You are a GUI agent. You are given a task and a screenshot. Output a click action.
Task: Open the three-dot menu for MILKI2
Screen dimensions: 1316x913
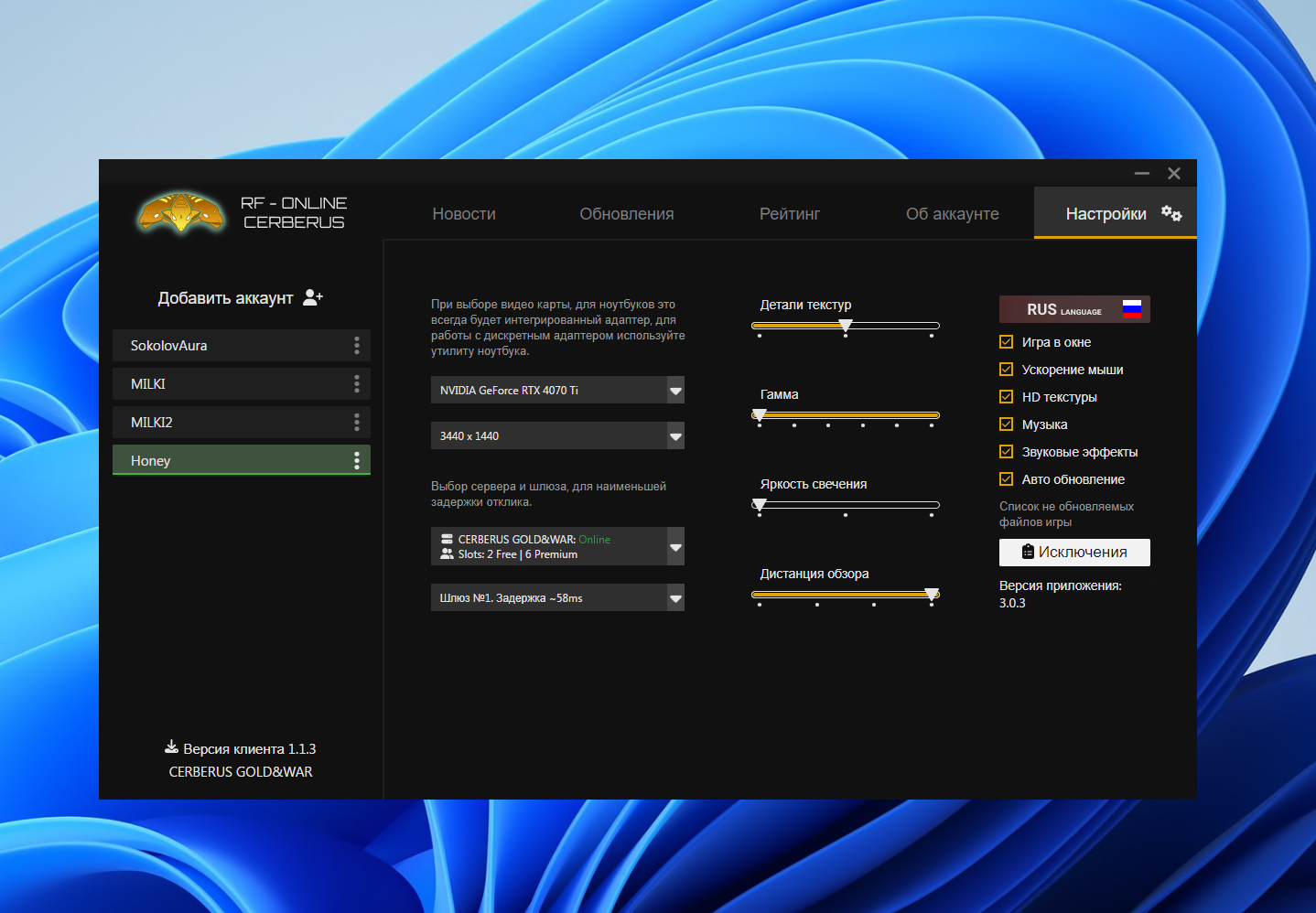[x=357, y=422]
